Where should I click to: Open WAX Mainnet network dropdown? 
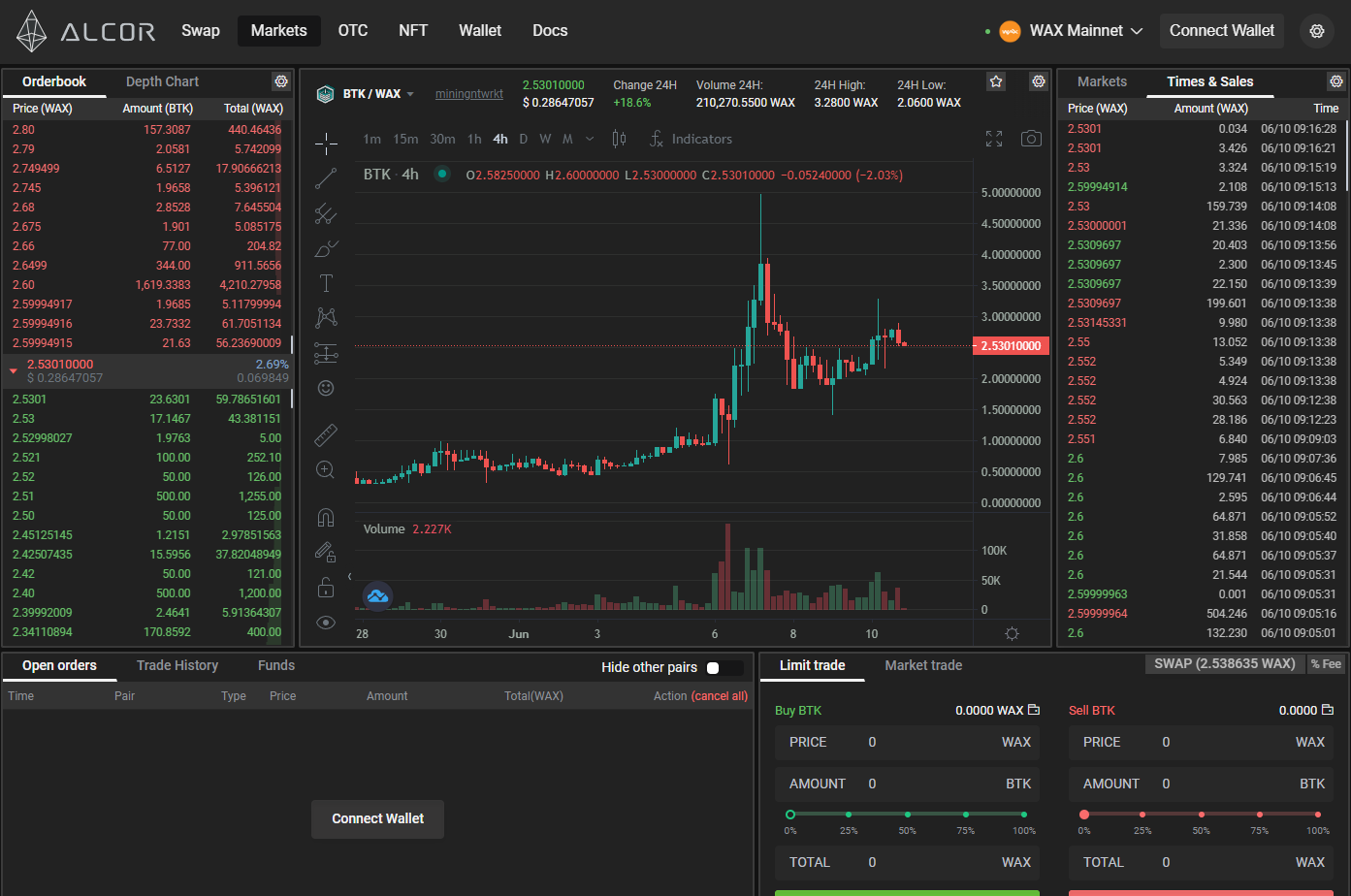tap(1072, 31)
